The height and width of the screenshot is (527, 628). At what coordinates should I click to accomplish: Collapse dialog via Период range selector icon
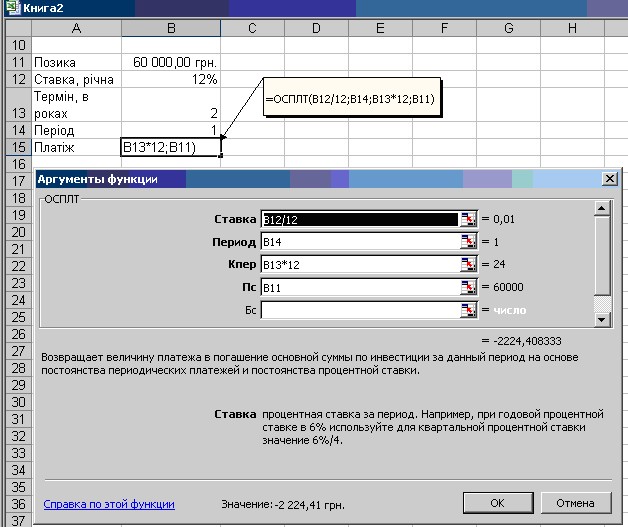(x=468, y=242)
